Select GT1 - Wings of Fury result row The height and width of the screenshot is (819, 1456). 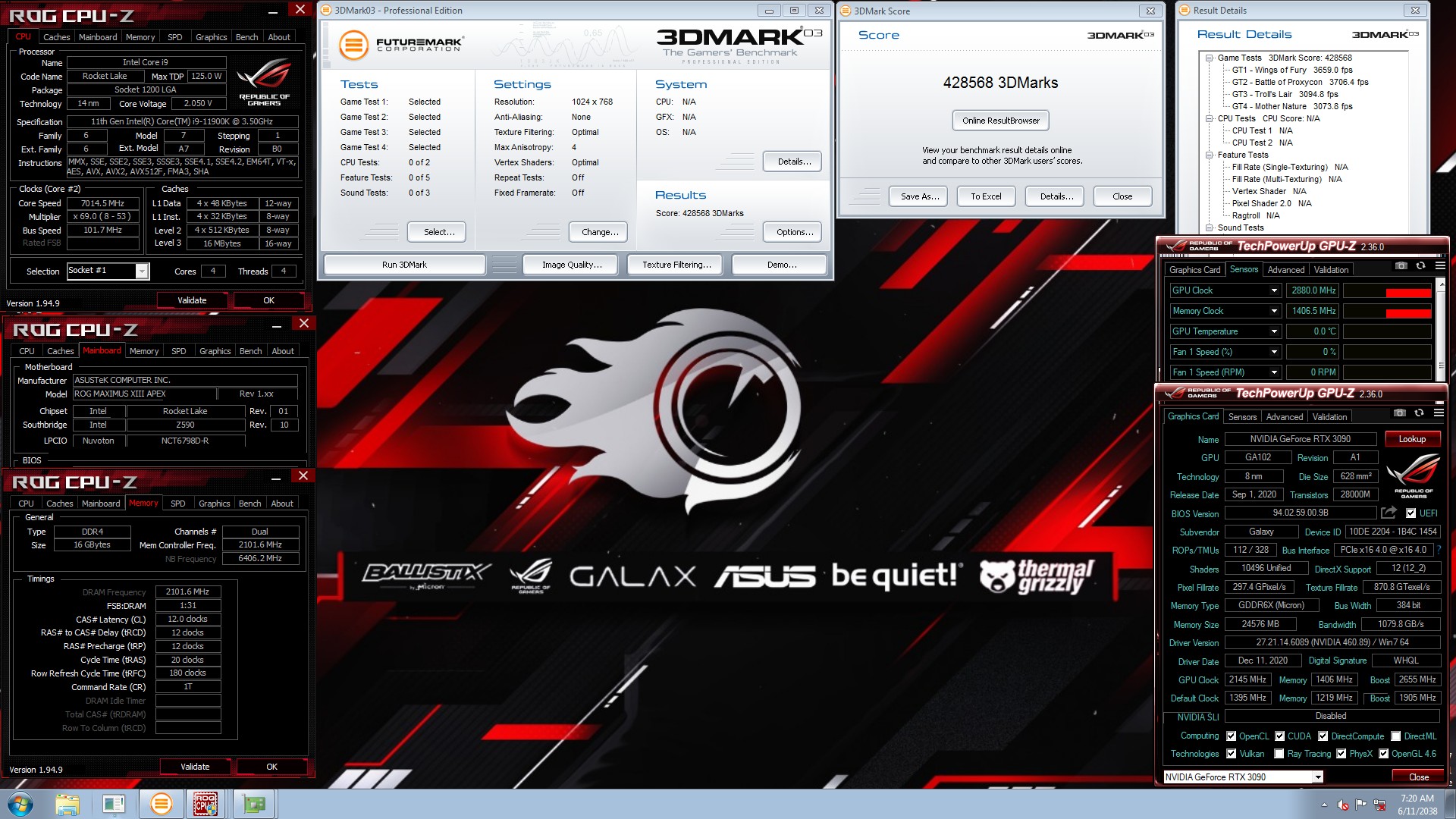point(1292,70)
